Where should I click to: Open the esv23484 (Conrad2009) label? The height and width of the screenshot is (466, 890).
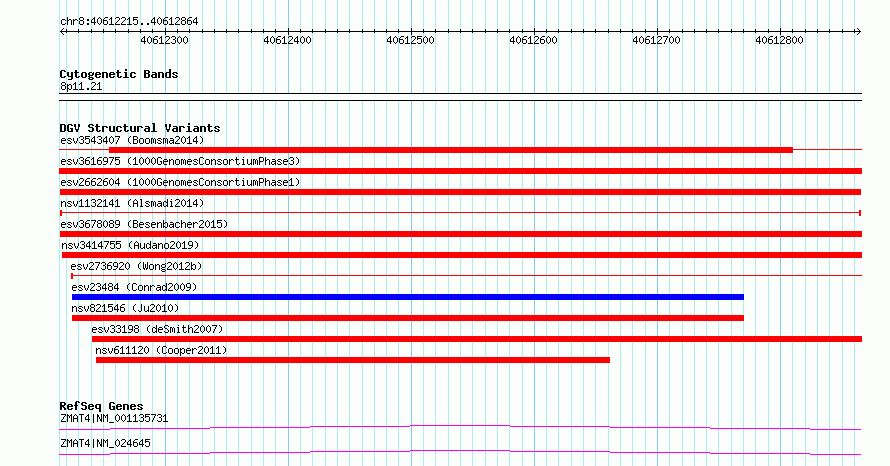(x=134, y=287)
